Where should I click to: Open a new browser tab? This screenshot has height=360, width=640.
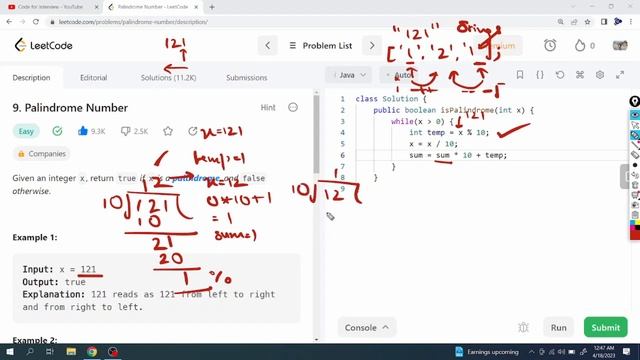point(212,7)
